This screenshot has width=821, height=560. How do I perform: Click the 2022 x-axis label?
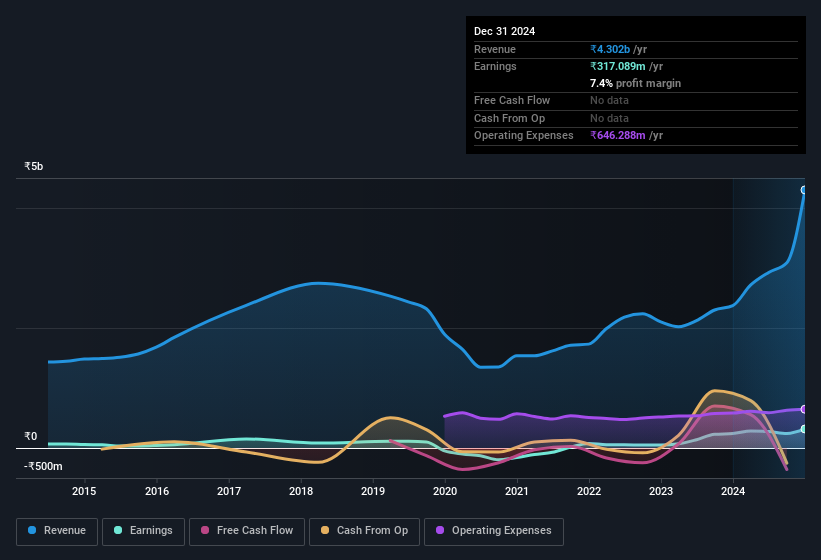(x=589, y=491)
